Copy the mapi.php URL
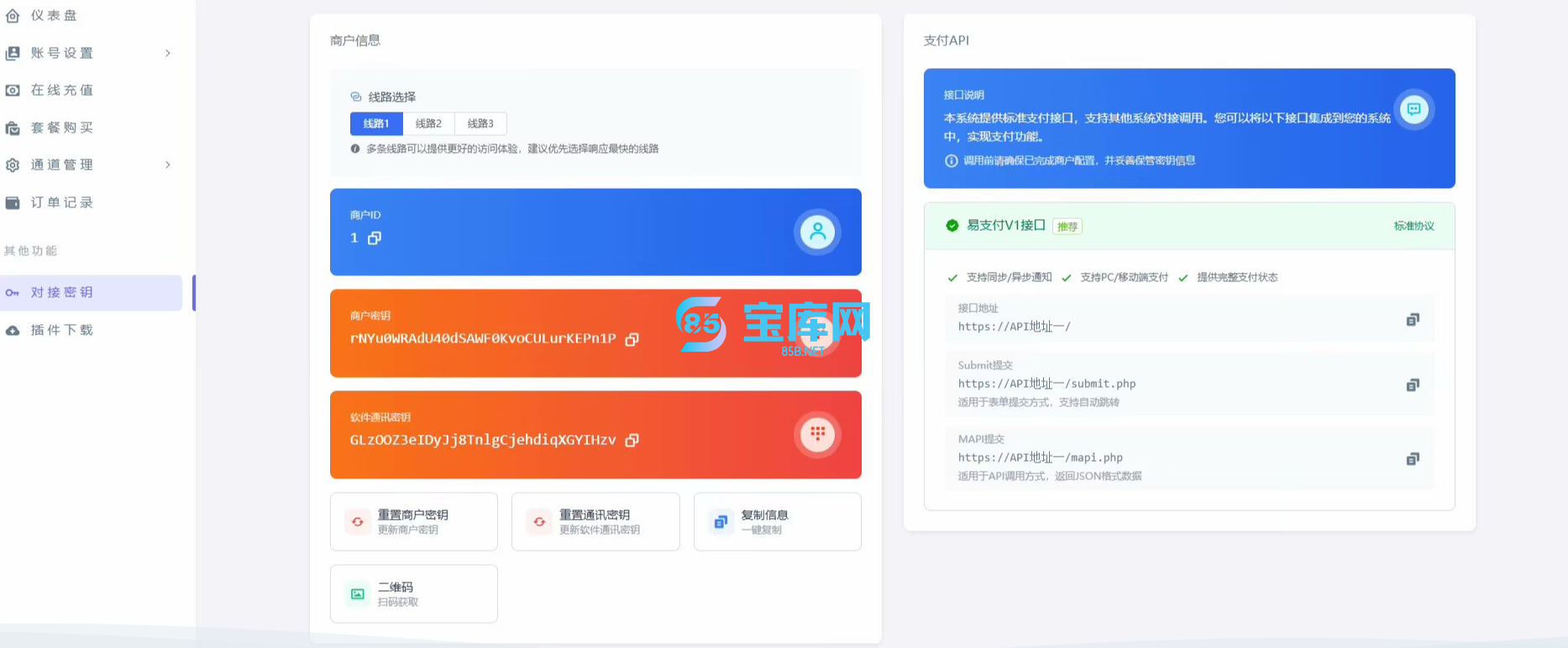The image size is (1568, 648). [x=1413, y=459]
